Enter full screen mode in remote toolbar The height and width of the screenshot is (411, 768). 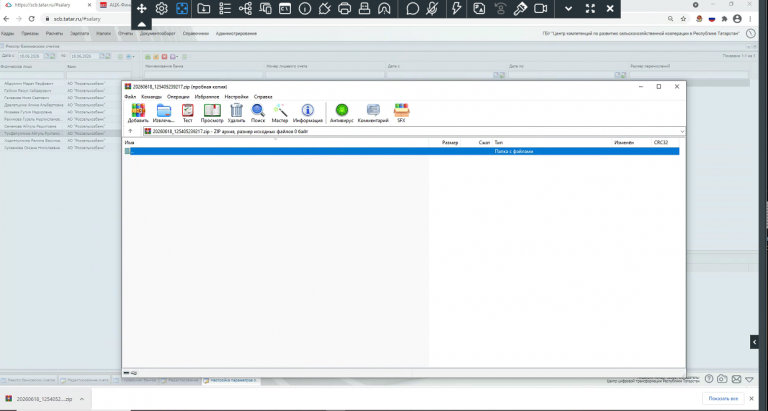coord(590,9)
